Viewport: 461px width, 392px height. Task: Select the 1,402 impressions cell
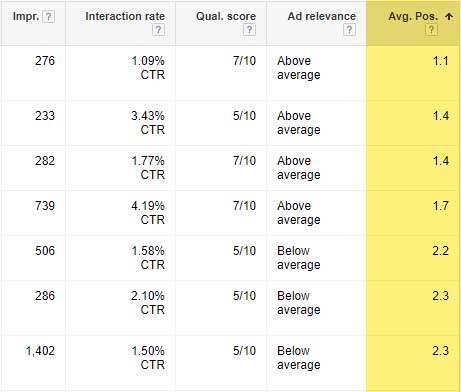(40, 351)
